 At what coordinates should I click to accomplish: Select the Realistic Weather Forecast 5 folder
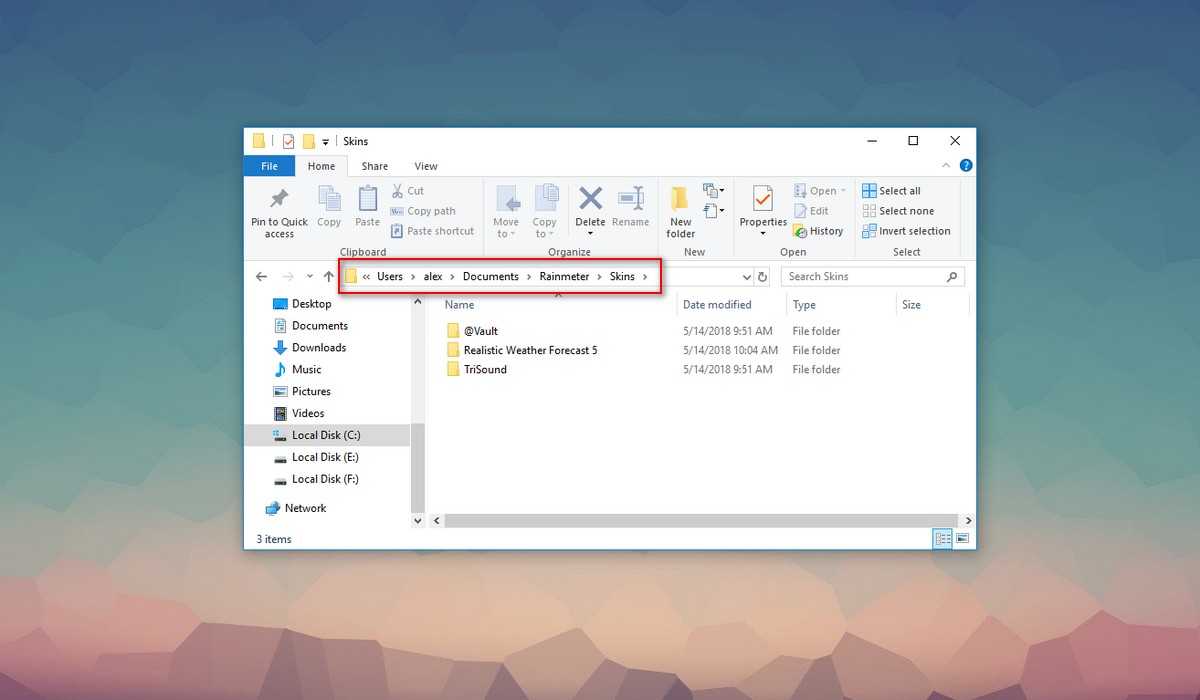click(x=530, y=350)
